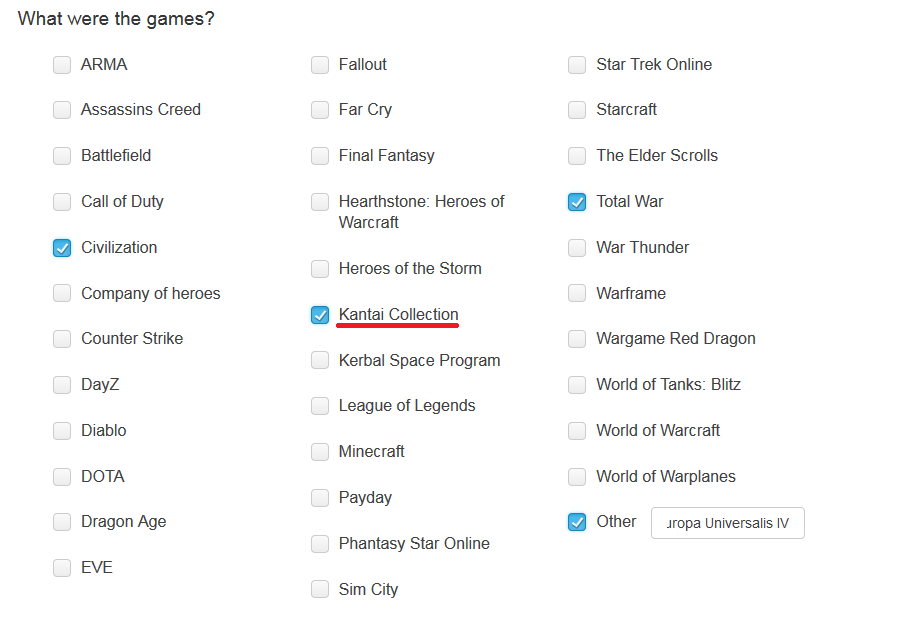The image size is (912, 625).
Task: Tick the Battlefield checkbox
Action: (x=62, y=156)
